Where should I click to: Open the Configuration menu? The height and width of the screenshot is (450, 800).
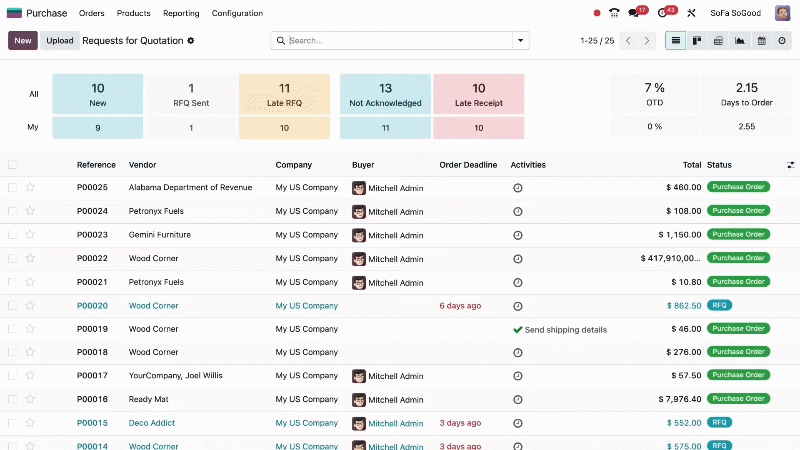237,13
